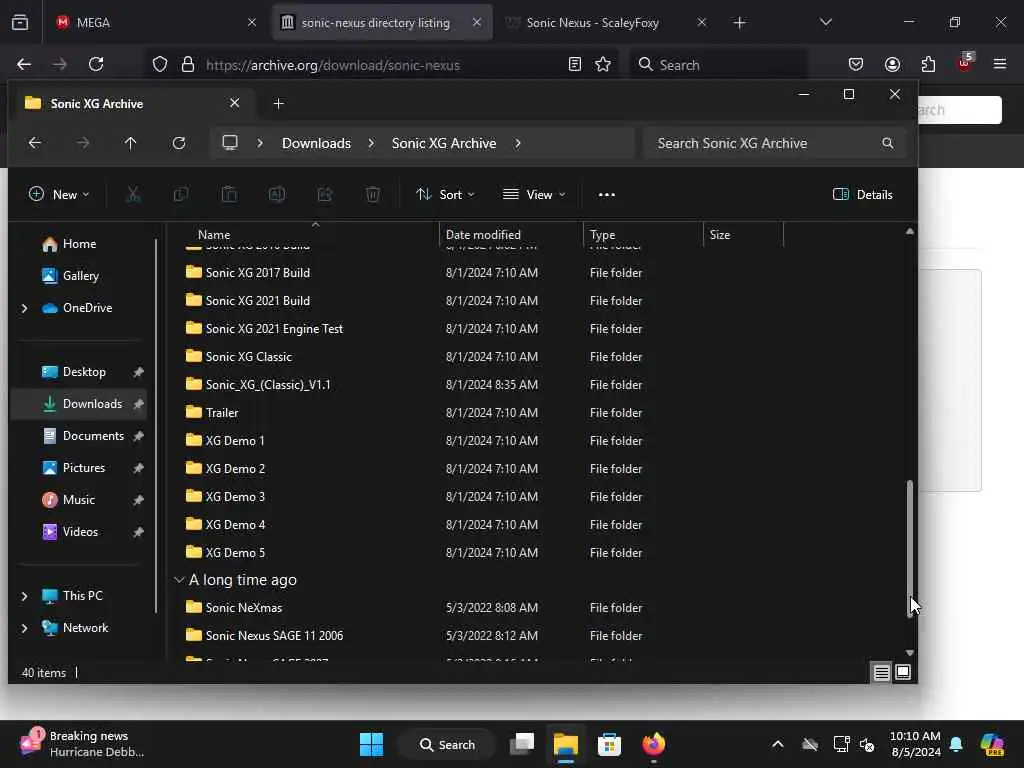This screenshot has height=768, width=1024.
Task: Collapse the 'A long time ago' group
Action: pyautogui.click(x=179, y=580)
